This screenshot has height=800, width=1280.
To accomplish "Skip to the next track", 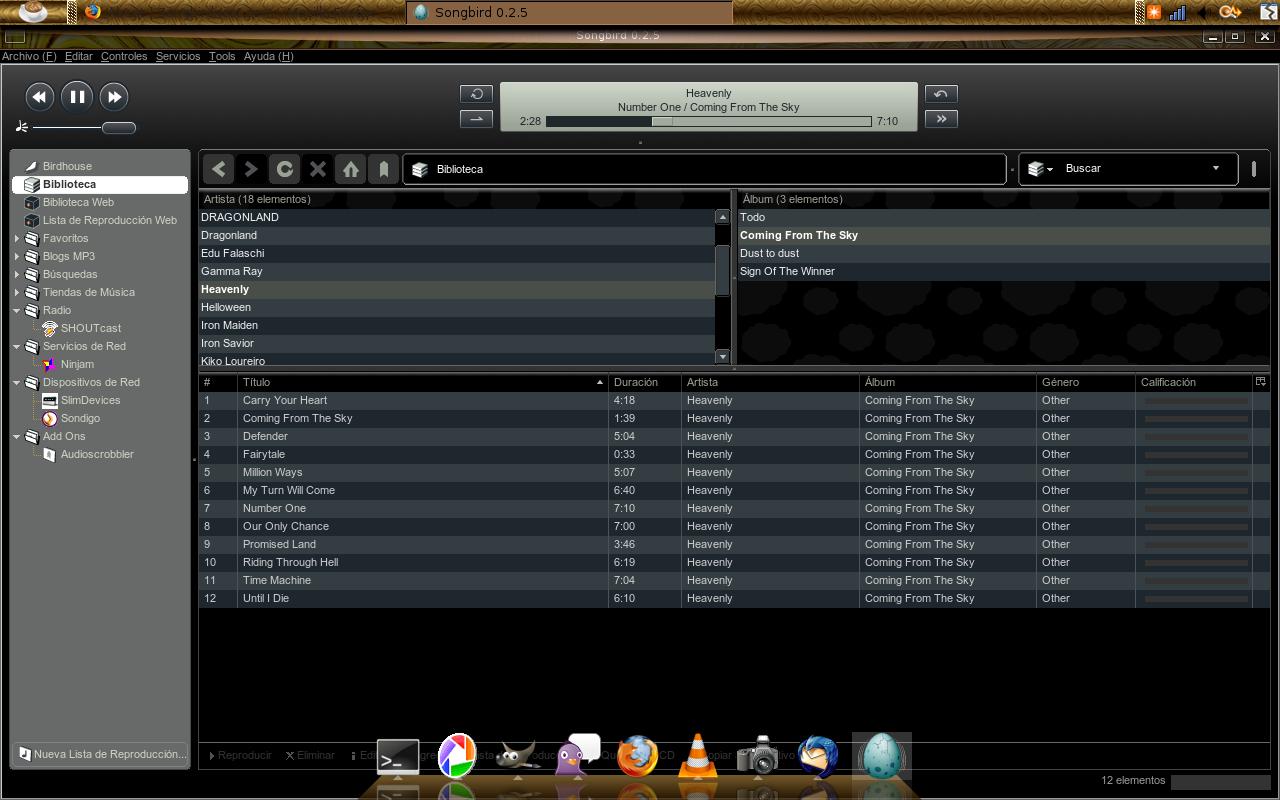I will click(115, 97).
